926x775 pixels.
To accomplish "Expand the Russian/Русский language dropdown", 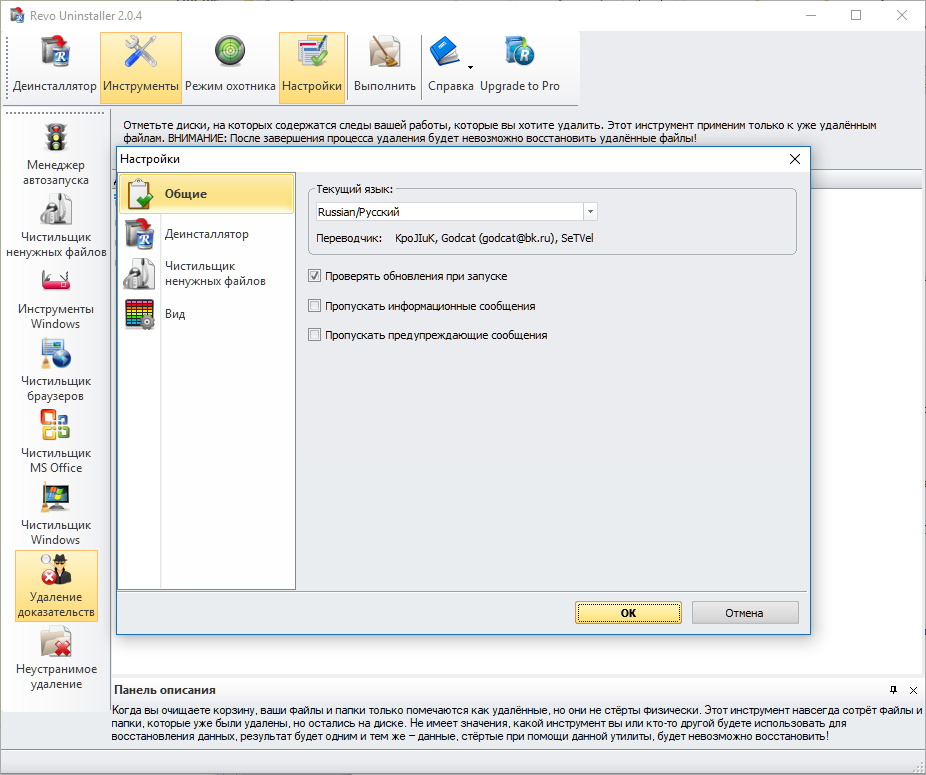I will (590, 212).
